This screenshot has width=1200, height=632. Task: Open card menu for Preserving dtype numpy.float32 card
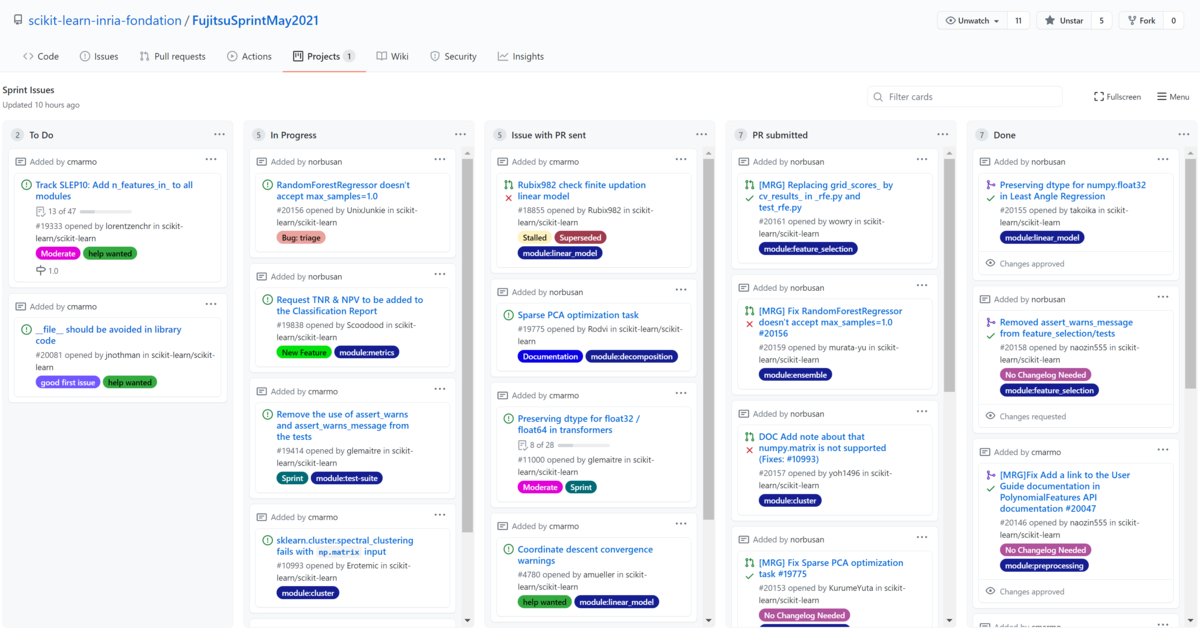click(x=1163, y=160)
